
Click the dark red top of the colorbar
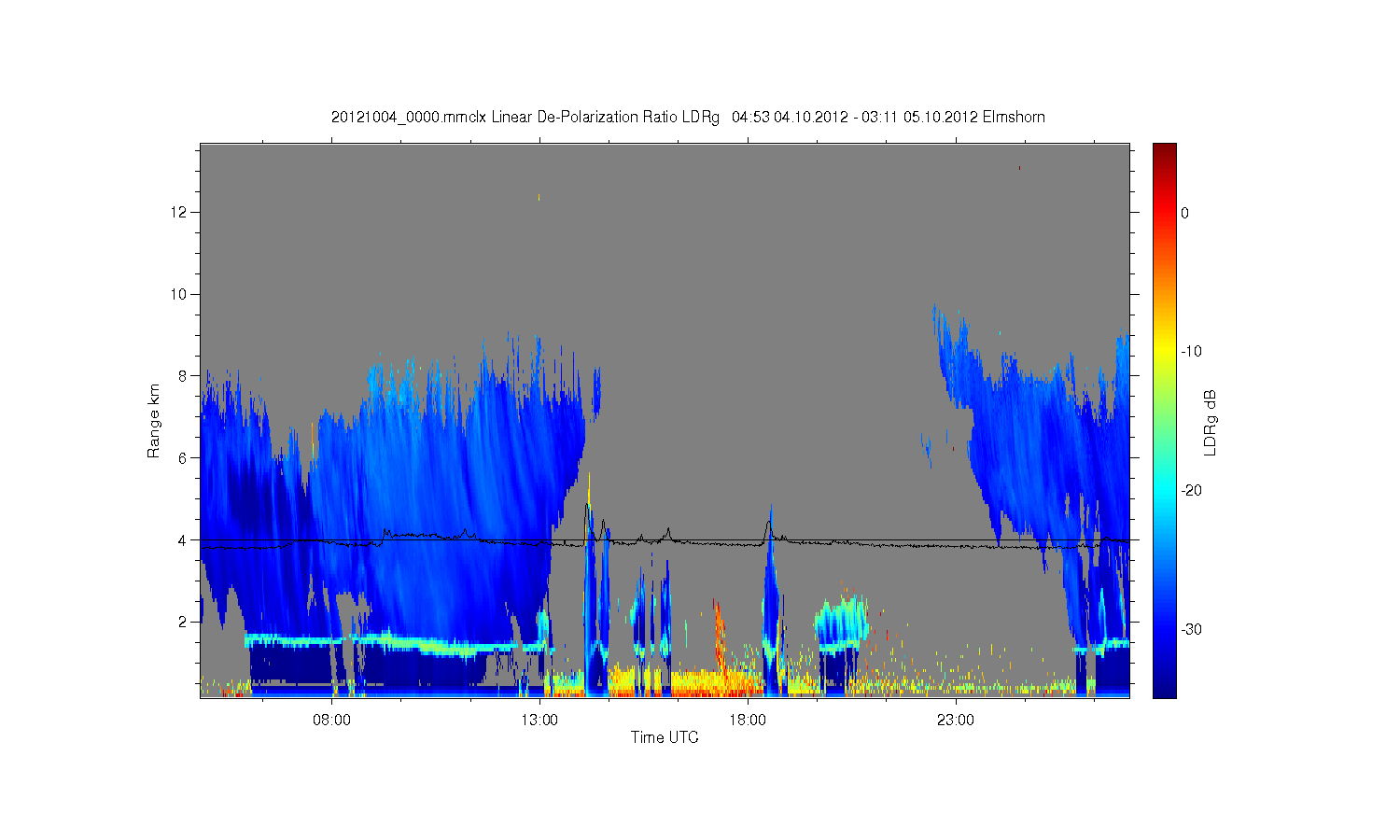point(1165,152)
